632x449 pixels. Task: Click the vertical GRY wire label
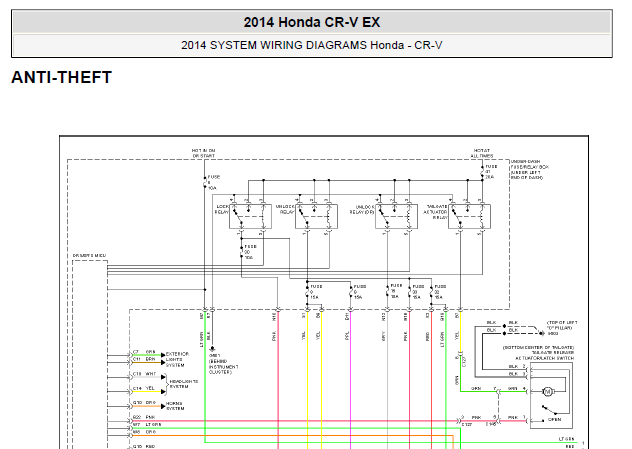click(383, 336)
